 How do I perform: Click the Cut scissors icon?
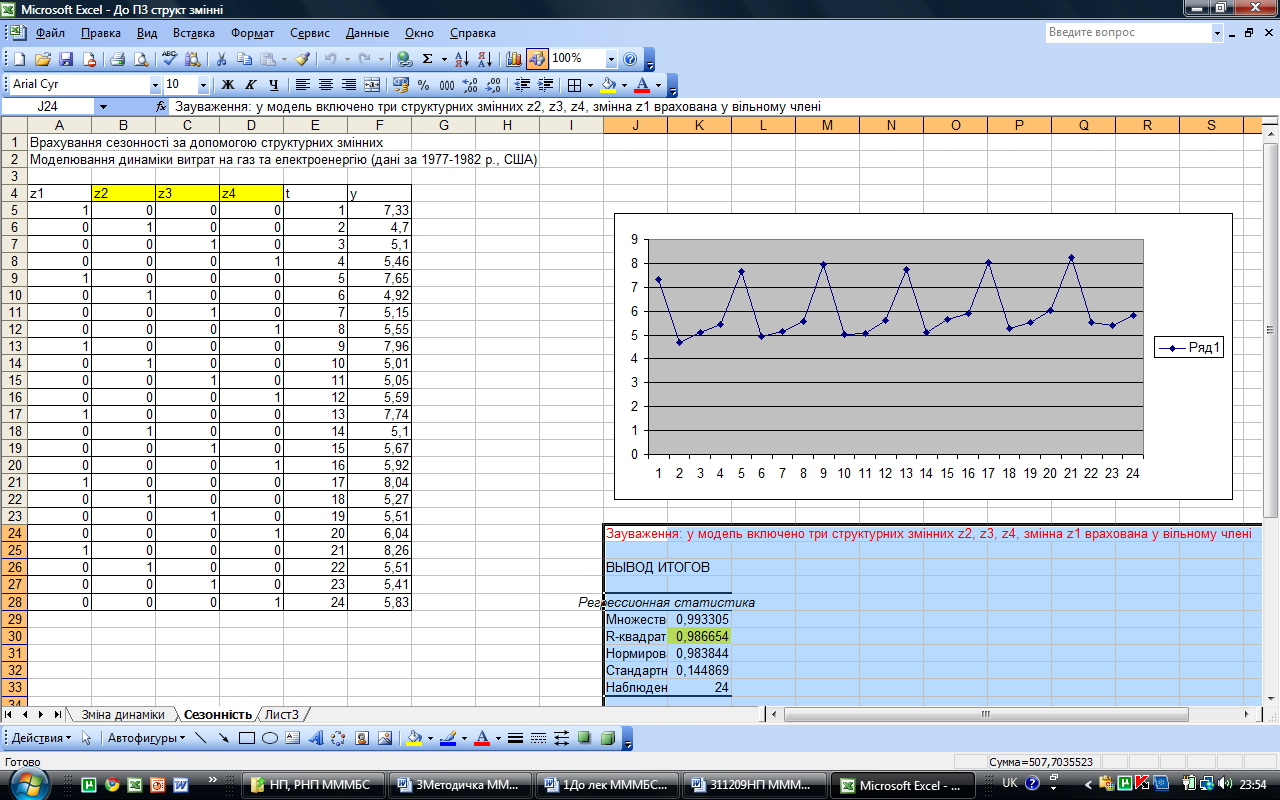coord(221,59)
